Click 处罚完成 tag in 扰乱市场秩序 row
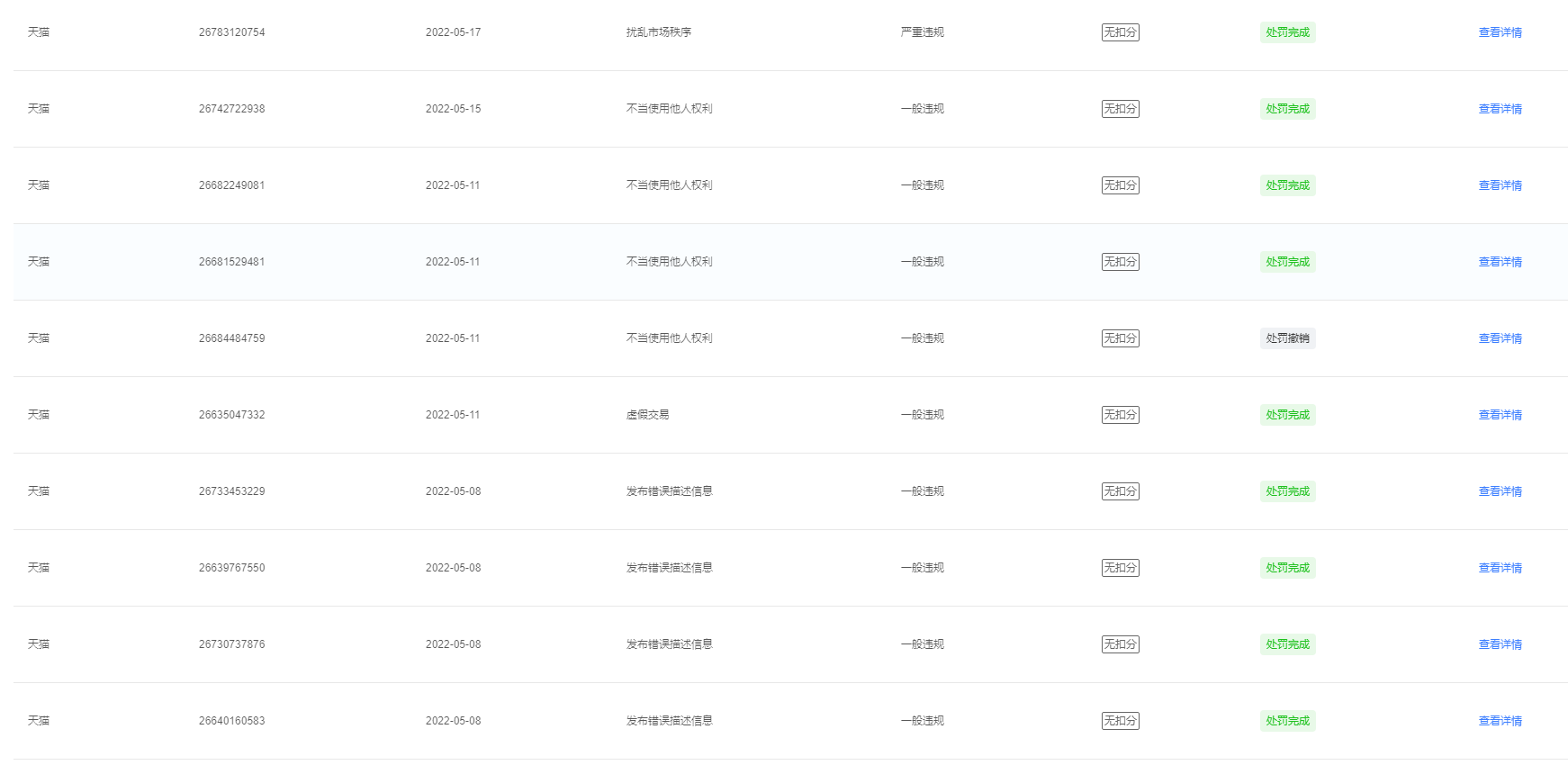 click(1287, 32)
